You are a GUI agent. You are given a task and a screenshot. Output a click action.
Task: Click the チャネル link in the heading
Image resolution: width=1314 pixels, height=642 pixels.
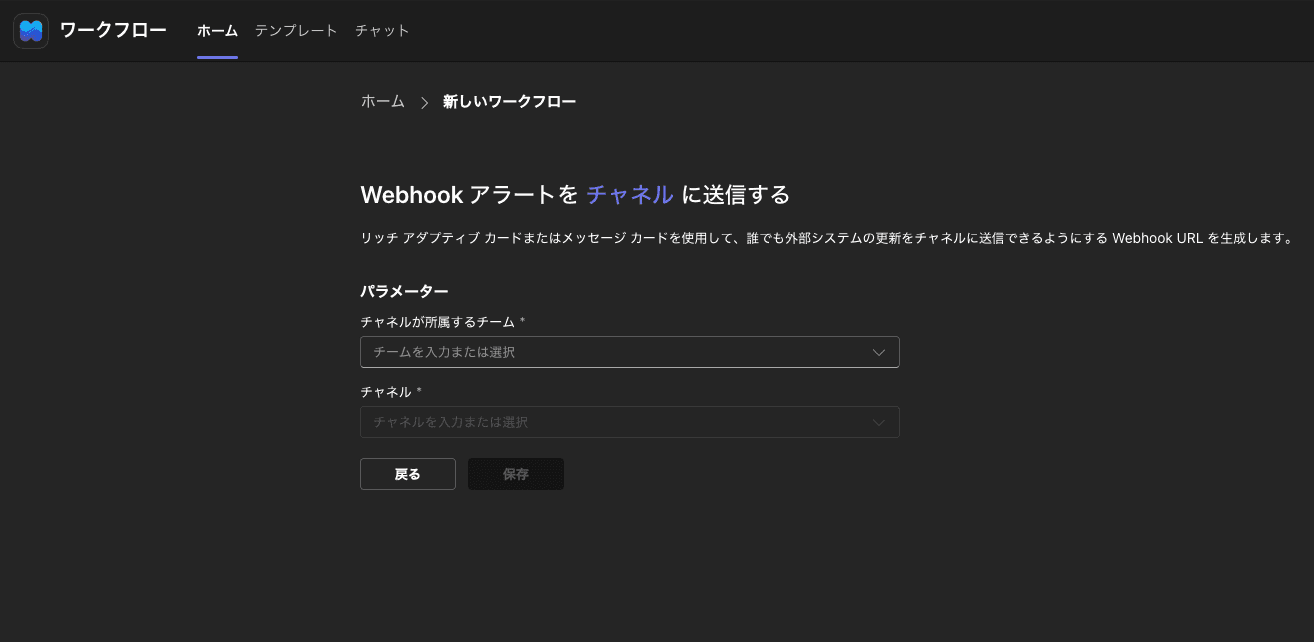(x=629, y=194)
